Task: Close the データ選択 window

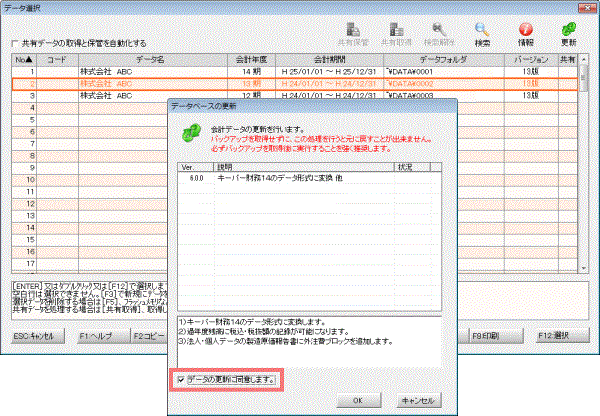Action: [588, 7]
